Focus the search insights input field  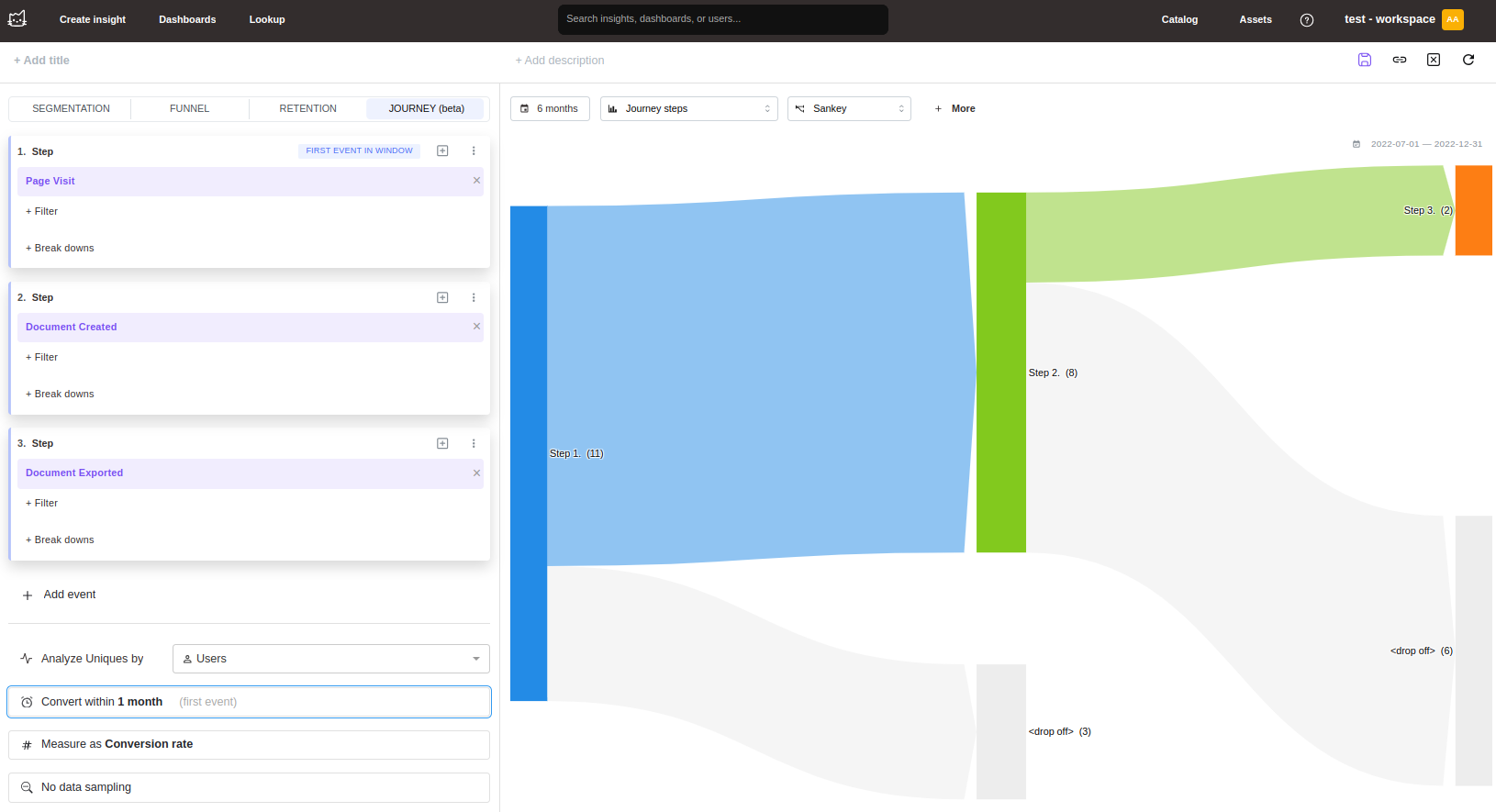[x=722, y=19]
